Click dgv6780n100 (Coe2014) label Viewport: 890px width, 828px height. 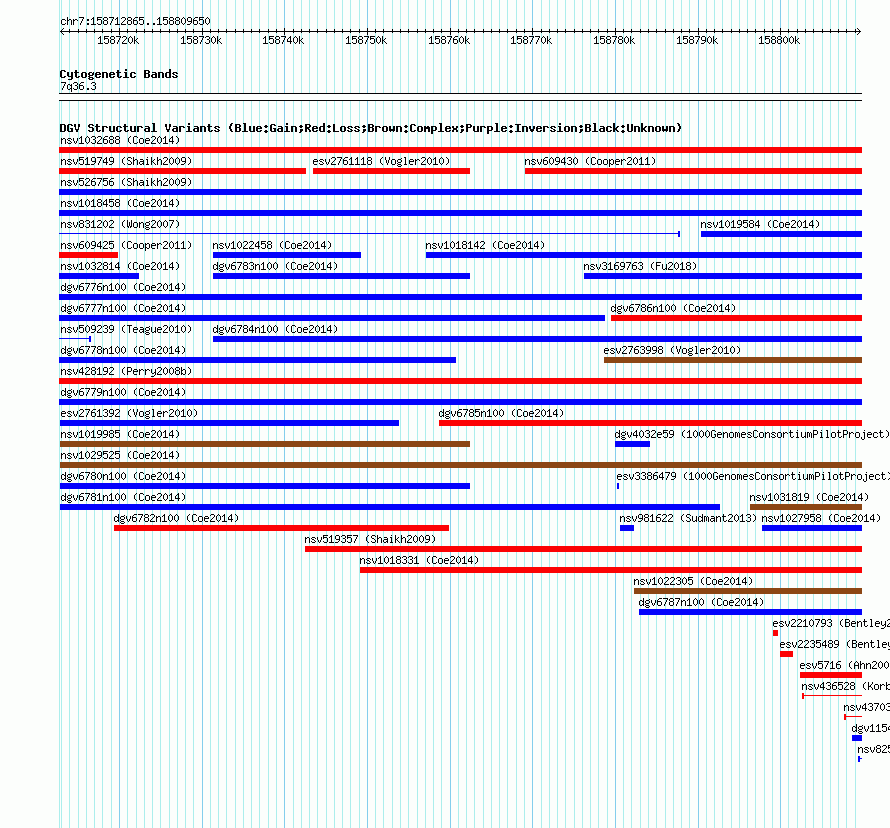coord(123,476)
